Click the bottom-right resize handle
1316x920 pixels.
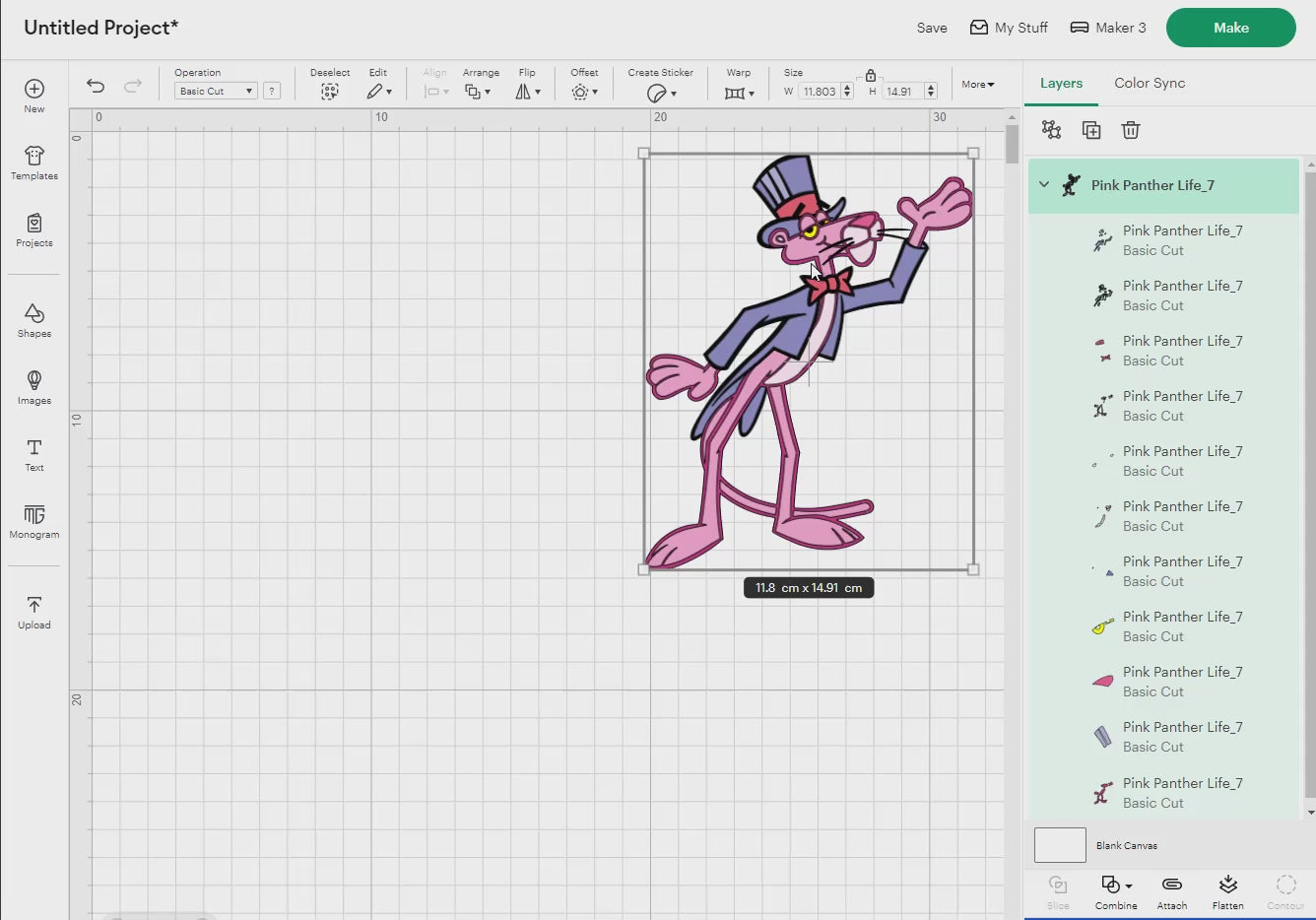(x=973, y=569)
